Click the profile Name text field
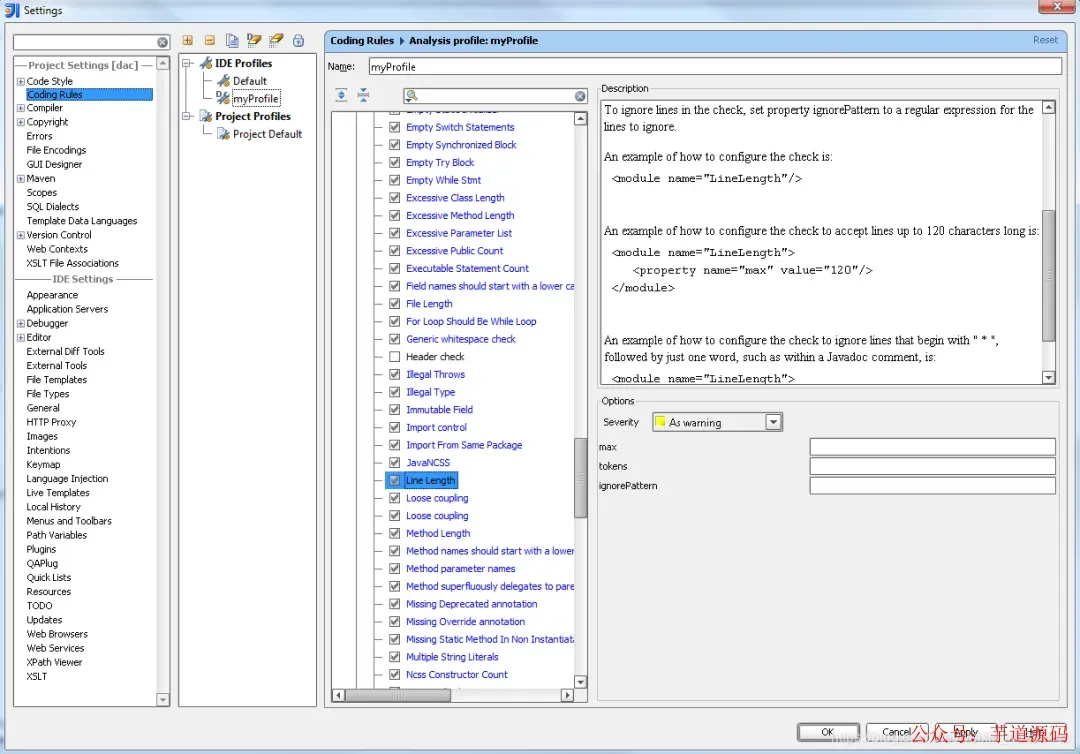 pos(715,67)
